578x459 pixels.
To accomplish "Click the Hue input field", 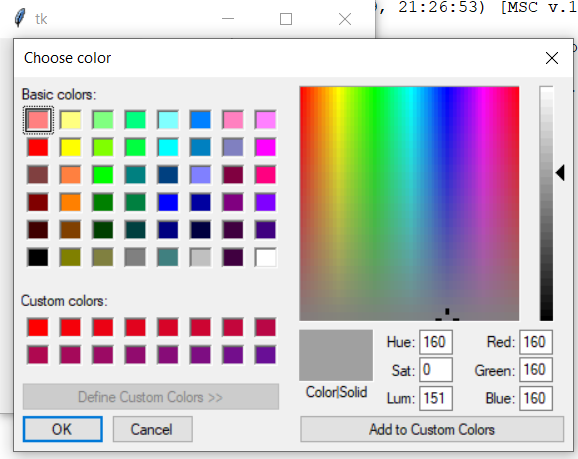I will 436,342.
